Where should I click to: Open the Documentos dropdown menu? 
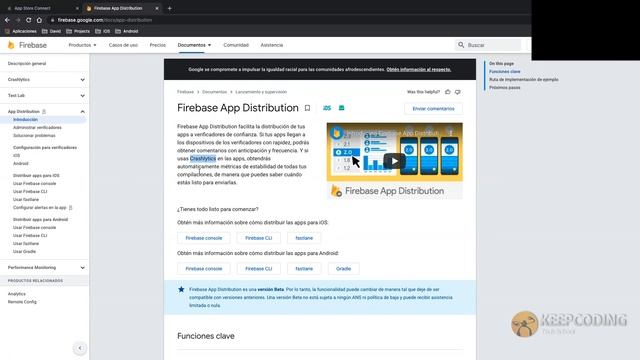click(x=194, y=45)
